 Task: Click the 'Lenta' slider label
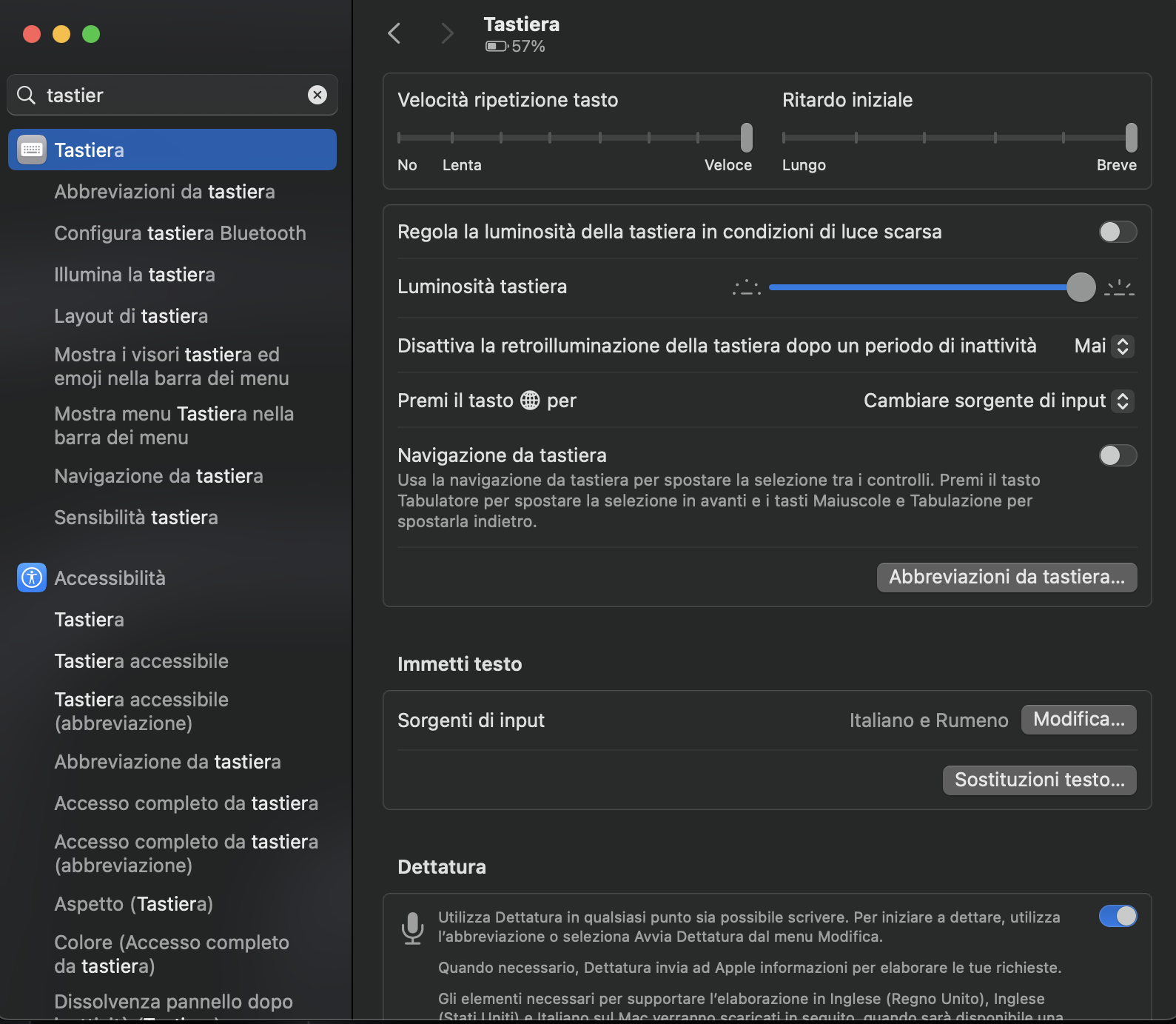coord(462,165)
